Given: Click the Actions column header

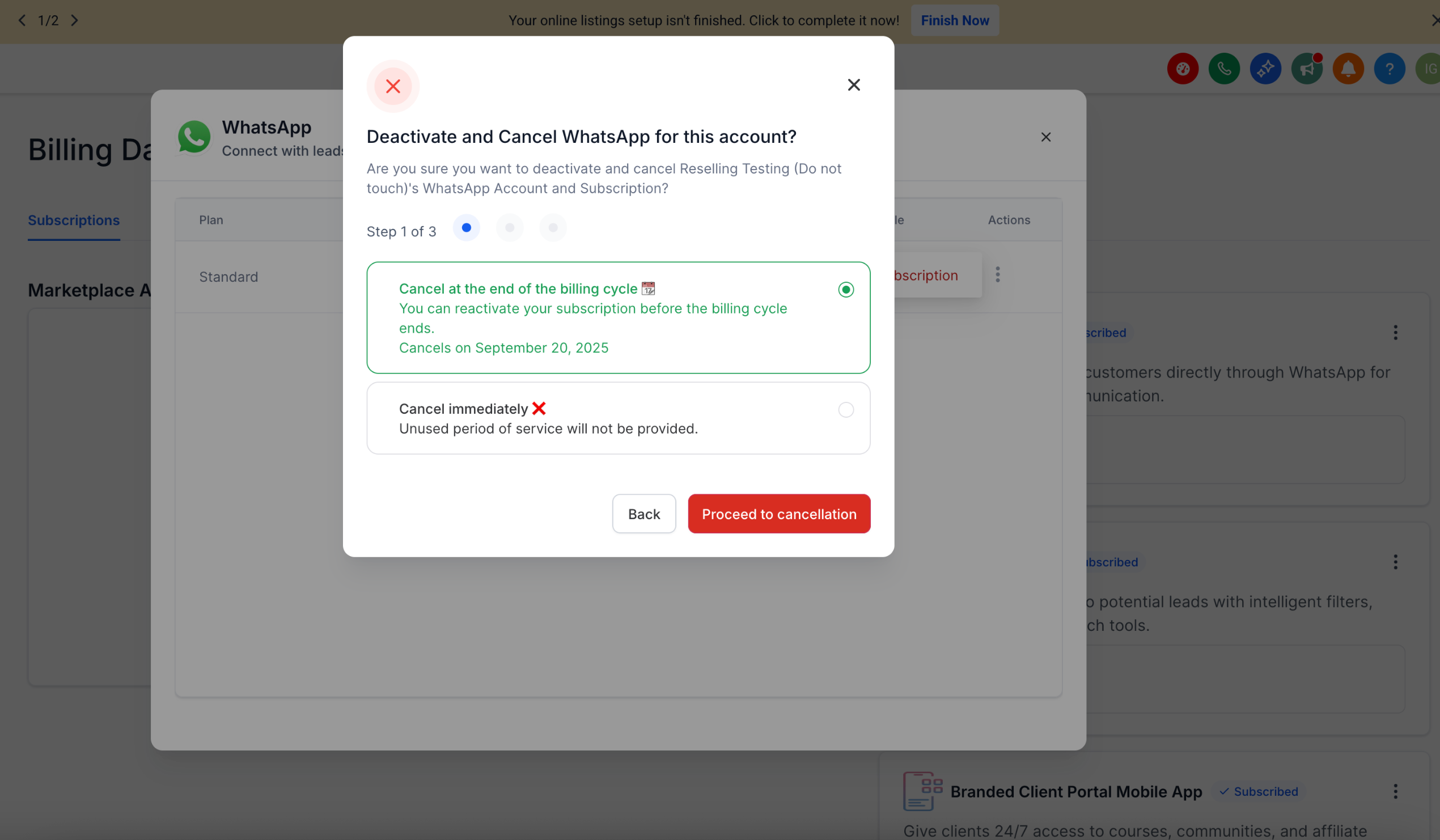Looking at the screenshot, I should point(1009,220).
